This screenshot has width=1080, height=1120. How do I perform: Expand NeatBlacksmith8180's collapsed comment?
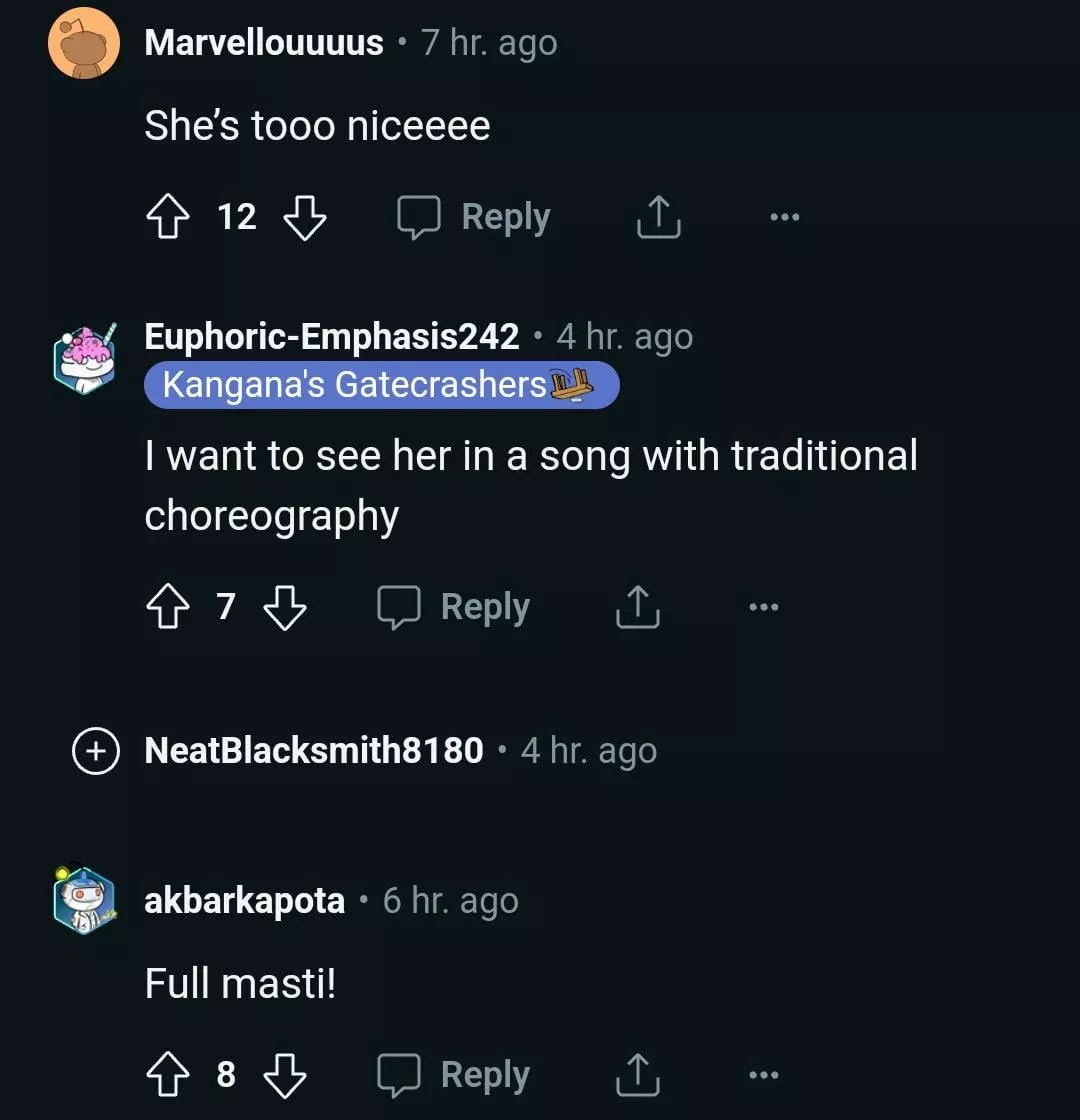click(95, 751)
